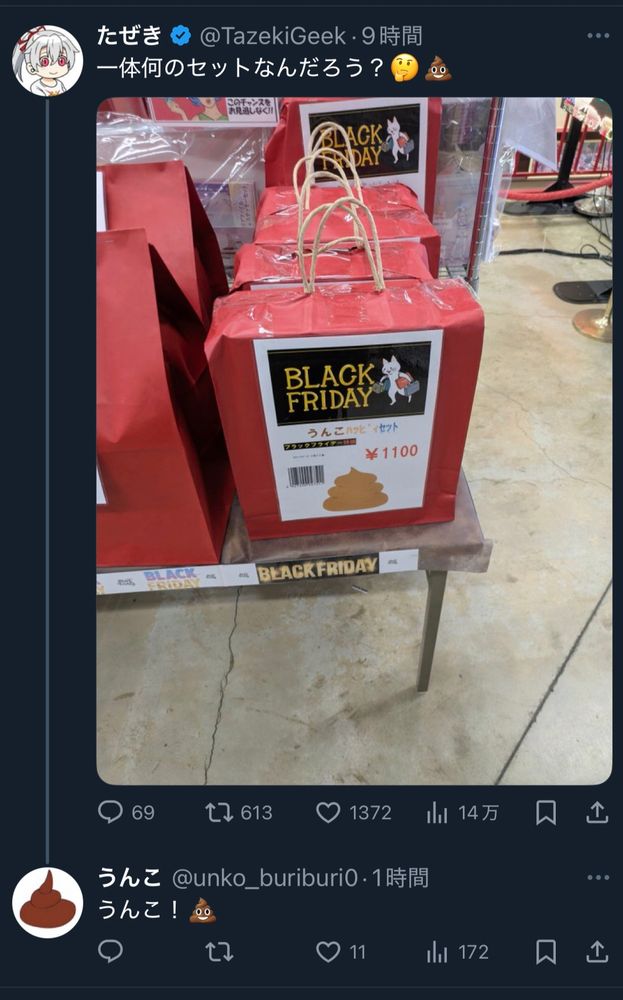This screenshot has height=1000, width=623.
Task: Open the poop avatar of うんこ
Action: click(x=47, y=902)
